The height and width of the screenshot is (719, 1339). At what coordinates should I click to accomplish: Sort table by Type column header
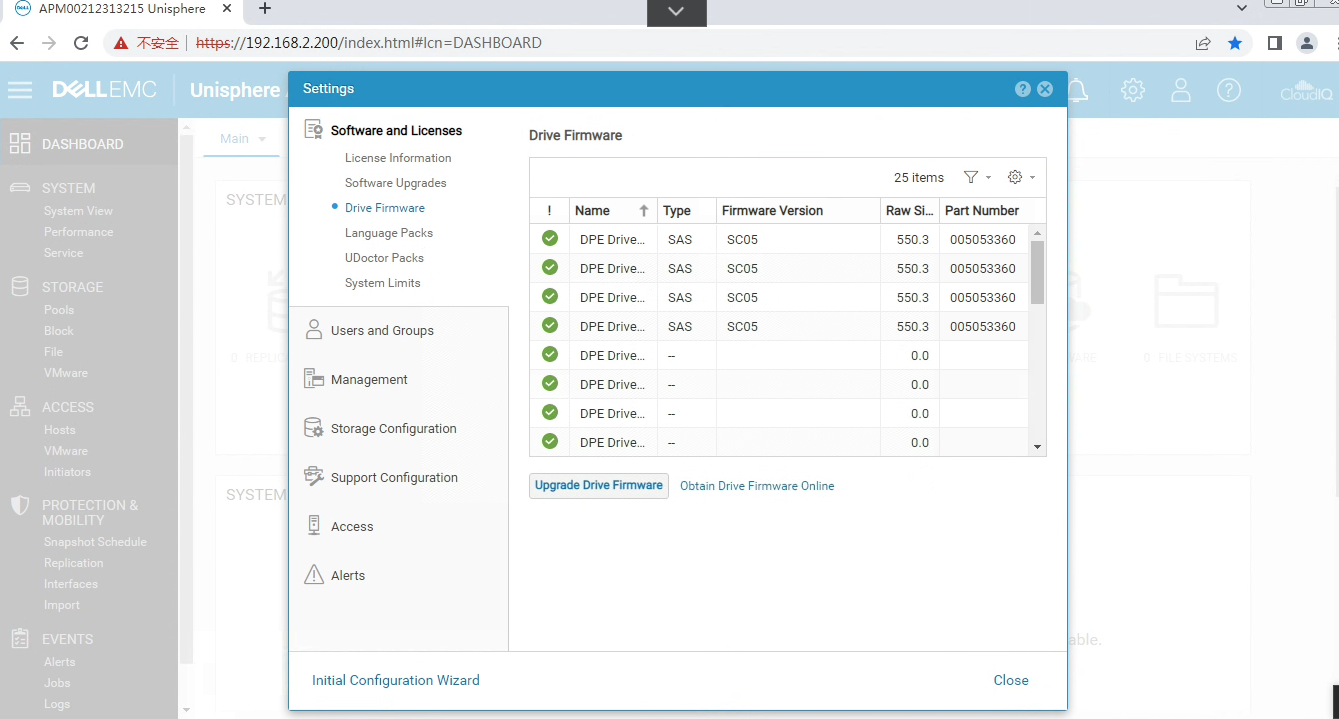click(x=687, y=211)
